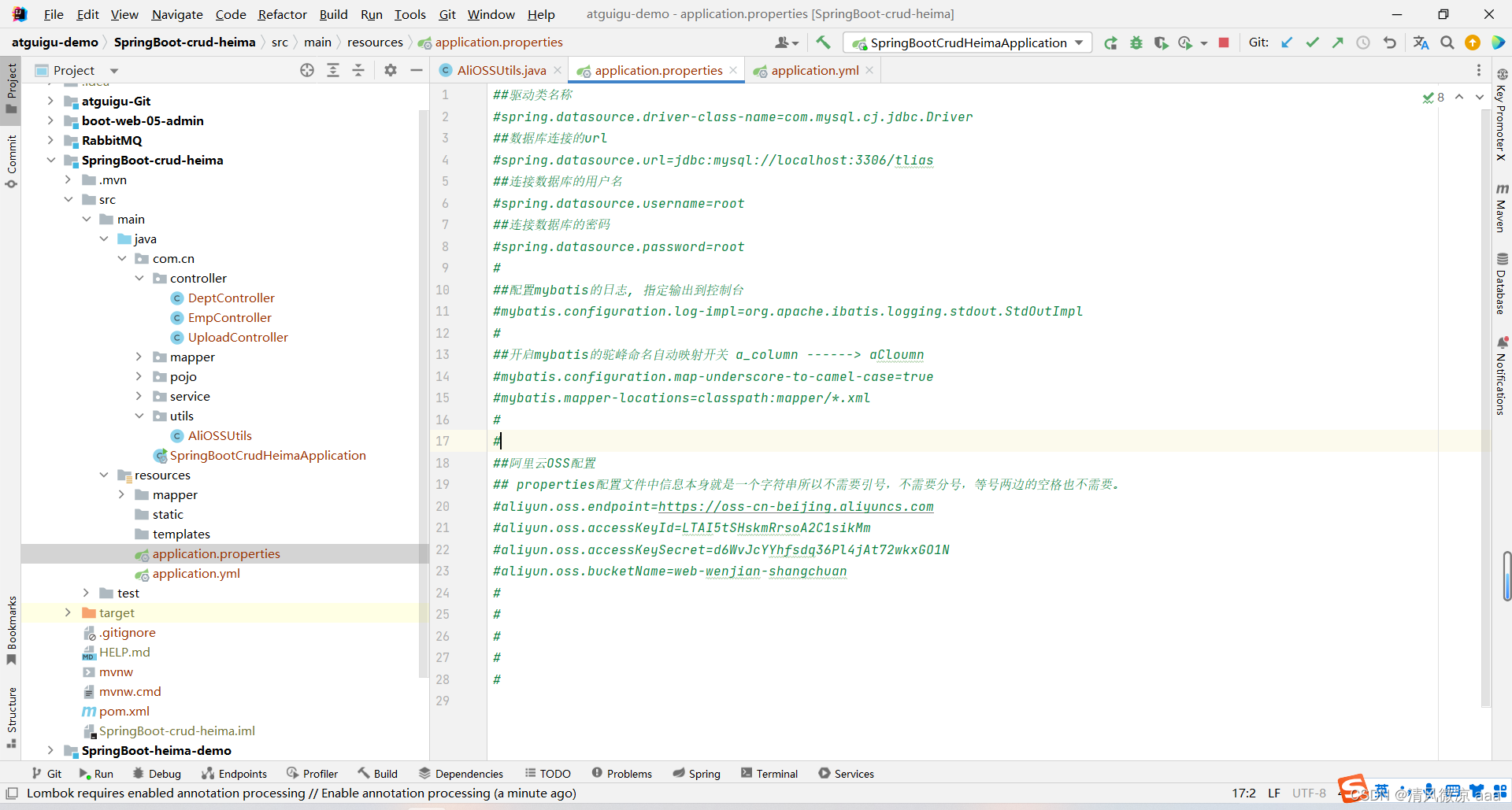Collapse all in Project panel

pos(358,70)
